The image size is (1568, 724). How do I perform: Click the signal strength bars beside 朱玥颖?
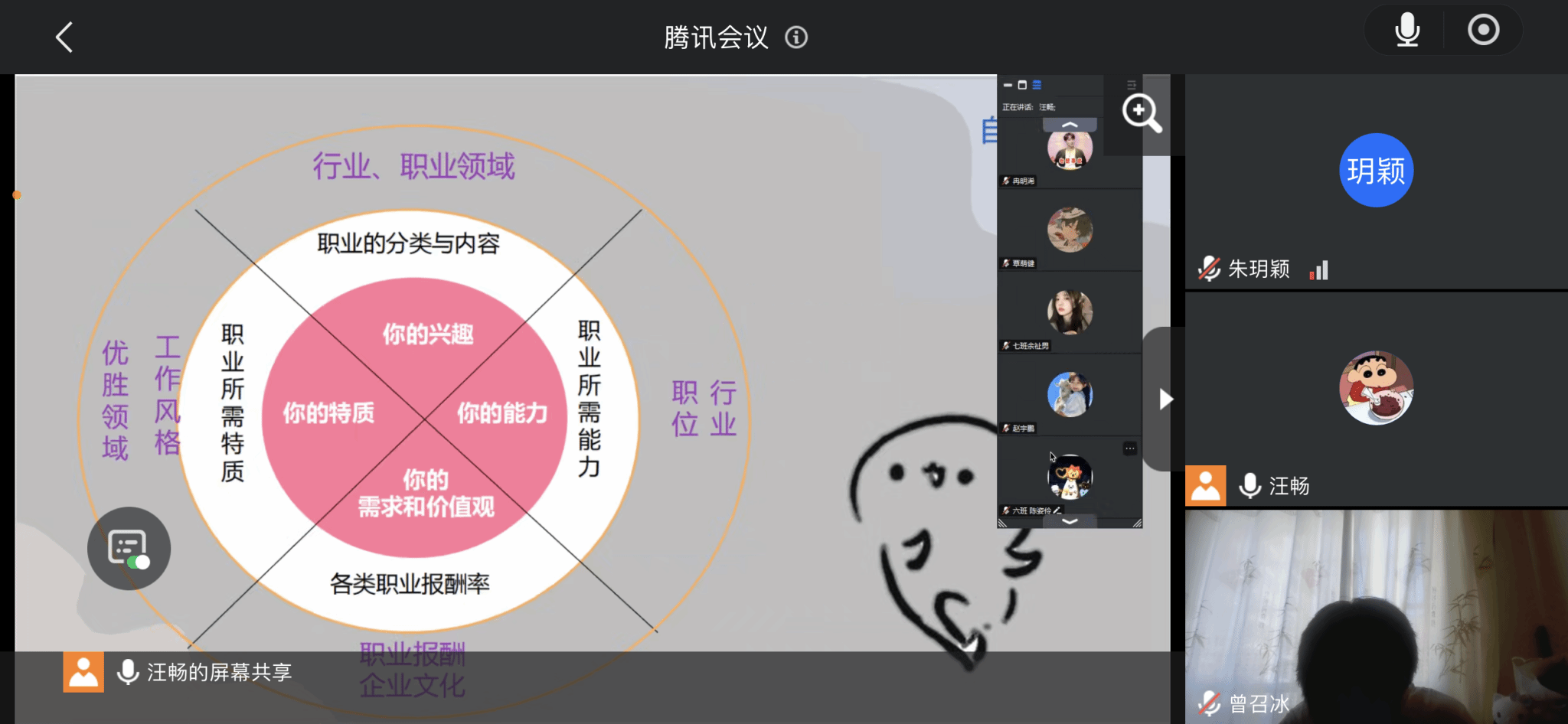point(1319,269)
